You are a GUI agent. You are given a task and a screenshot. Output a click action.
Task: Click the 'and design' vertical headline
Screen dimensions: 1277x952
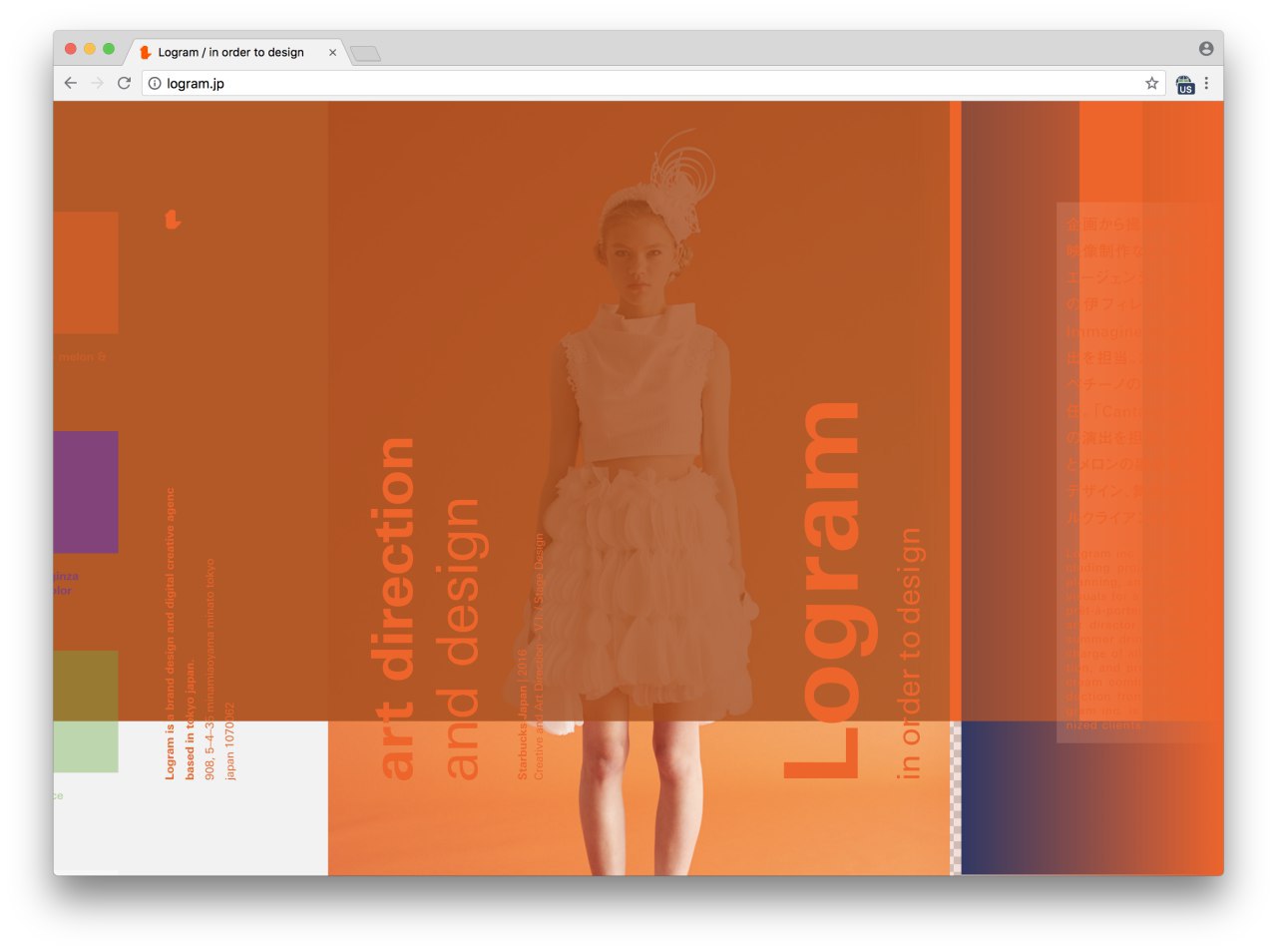click(x=460, y=638)
